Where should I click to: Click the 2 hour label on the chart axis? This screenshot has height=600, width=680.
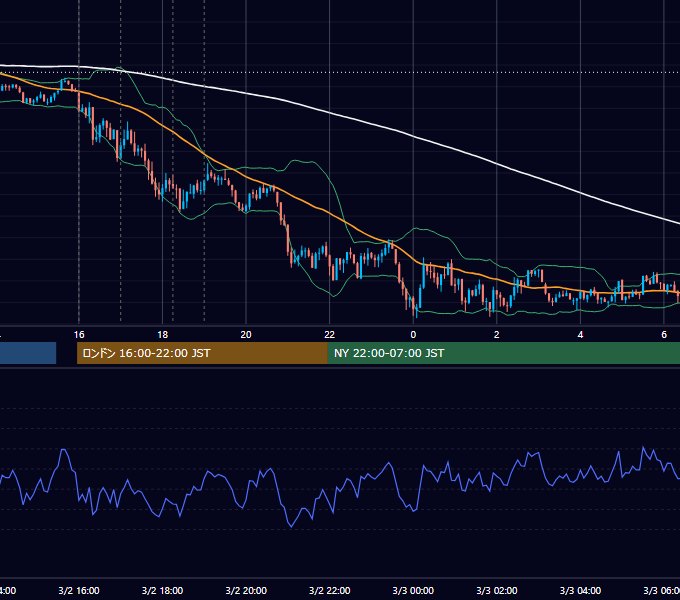pos(497,335)
